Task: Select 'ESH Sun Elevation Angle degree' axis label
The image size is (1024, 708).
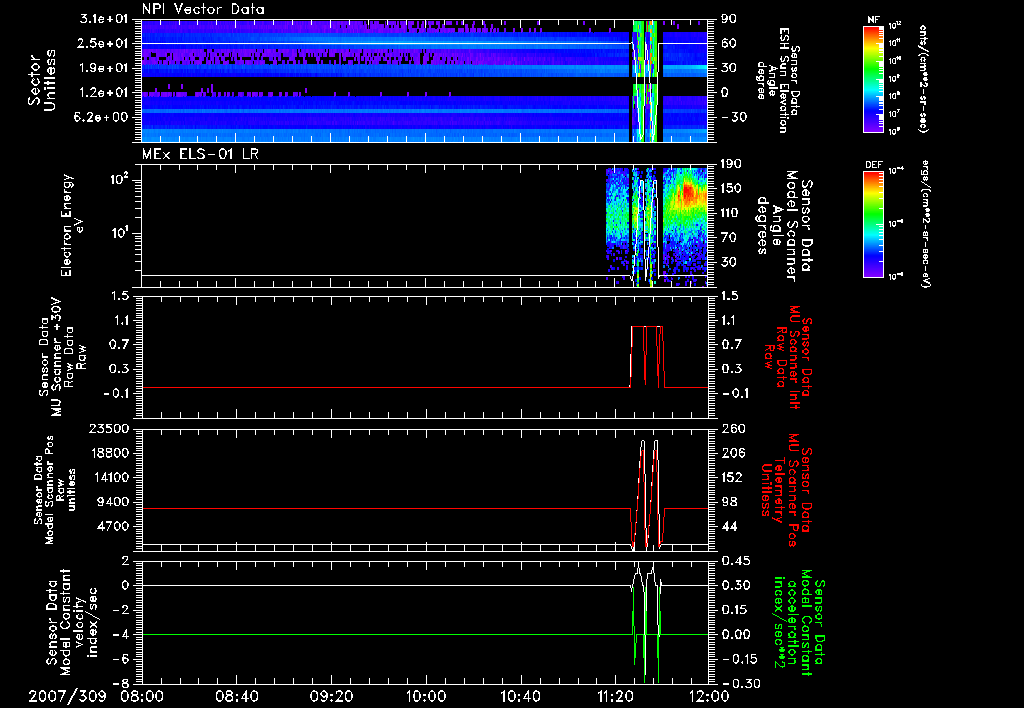Action: [x=776, y=80]
